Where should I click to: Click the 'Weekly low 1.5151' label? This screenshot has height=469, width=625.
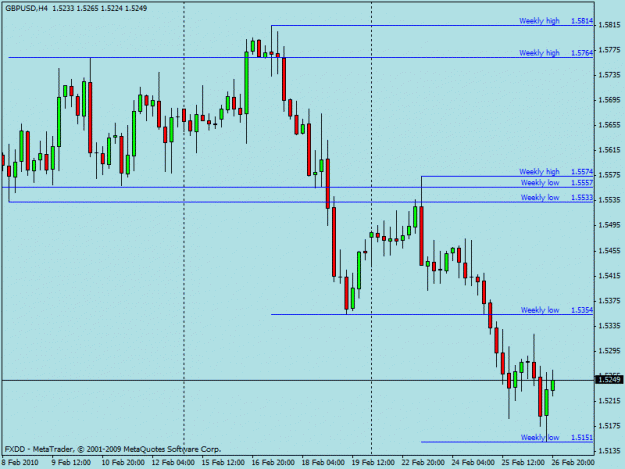(557, 438)
